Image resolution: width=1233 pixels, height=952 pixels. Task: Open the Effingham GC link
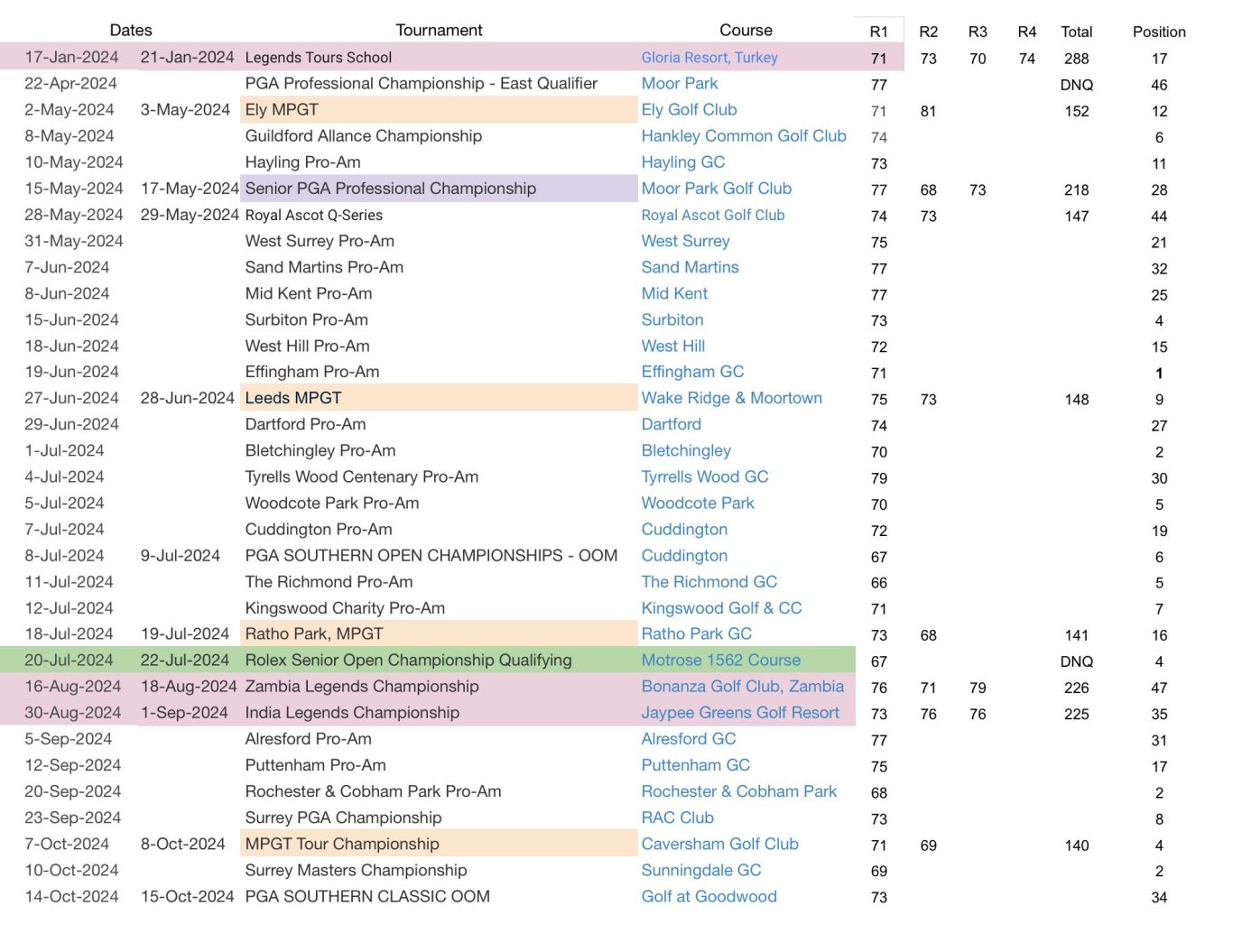coord(693,372)
